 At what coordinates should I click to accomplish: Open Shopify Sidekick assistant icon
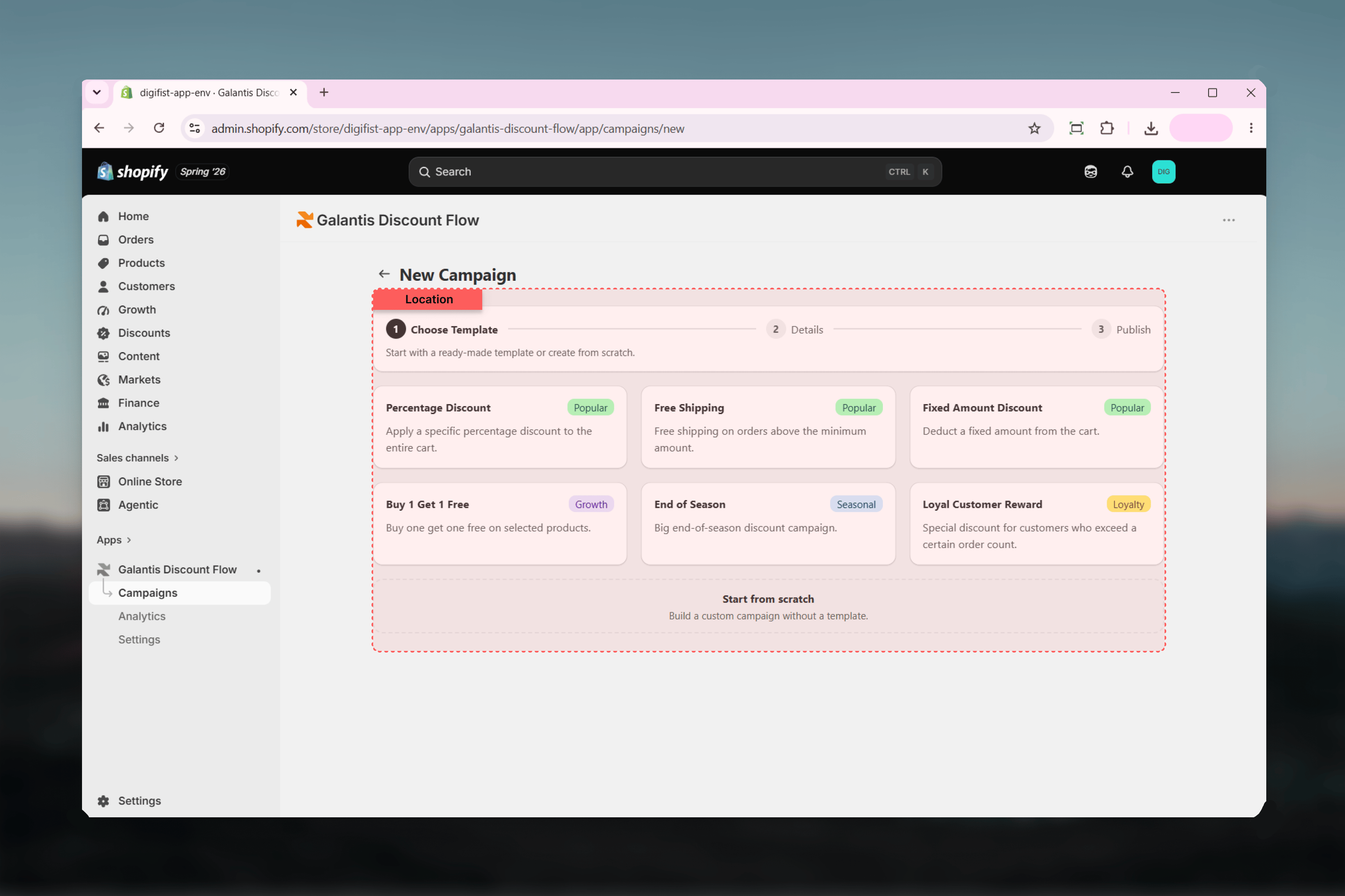click(x=1091, y=171)
